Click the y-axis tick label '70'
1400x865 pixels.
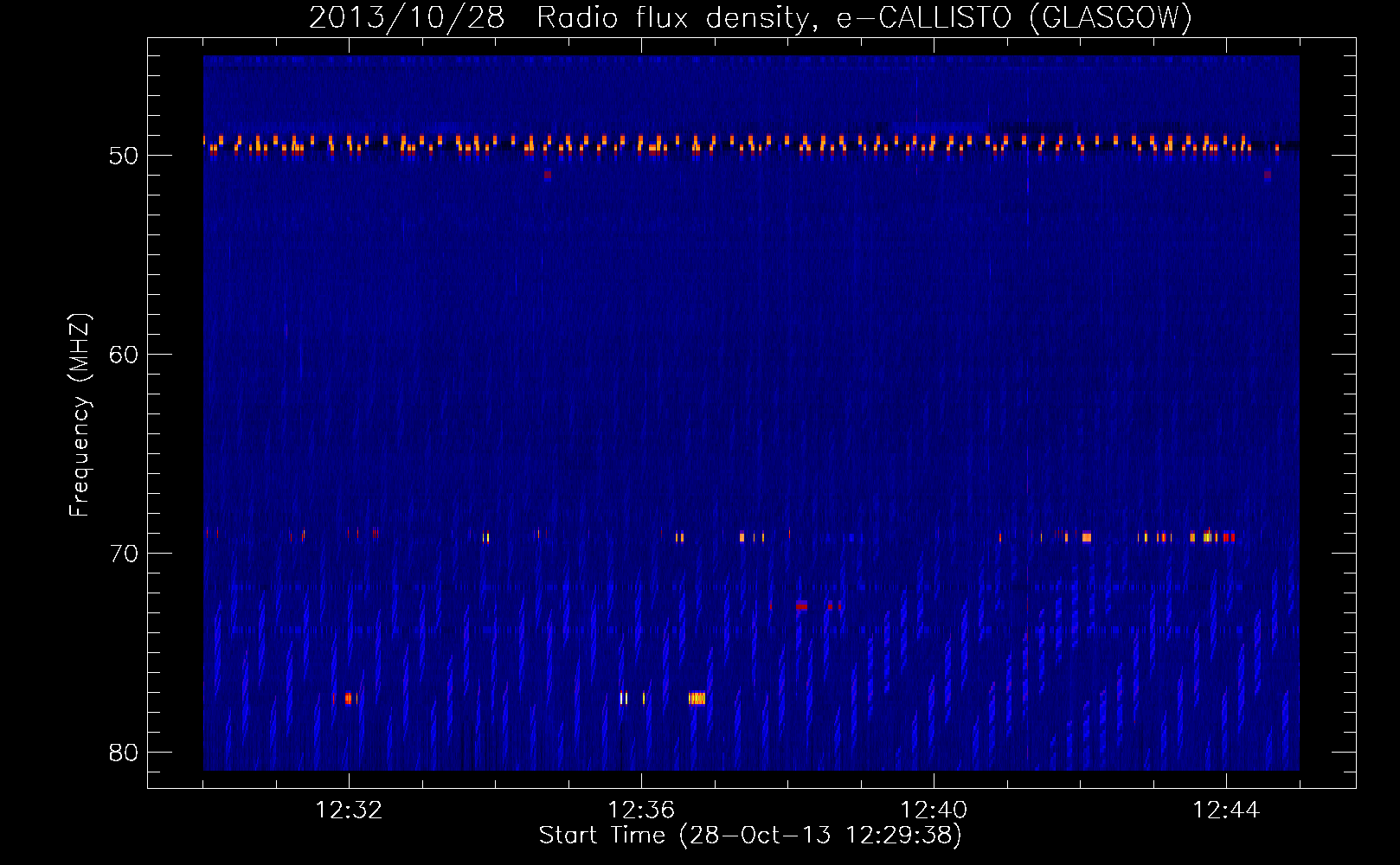[x=124, y=554]
